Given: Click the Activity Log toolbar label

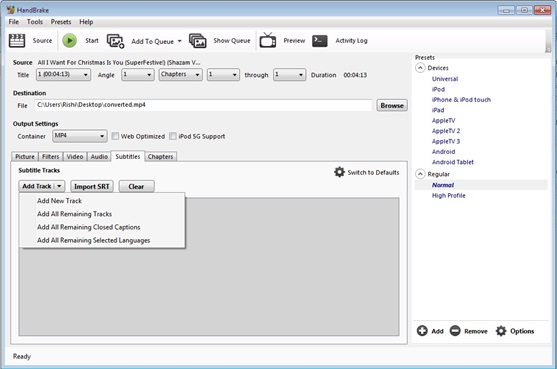Looking at the screenshot, I should click(351, 40).
